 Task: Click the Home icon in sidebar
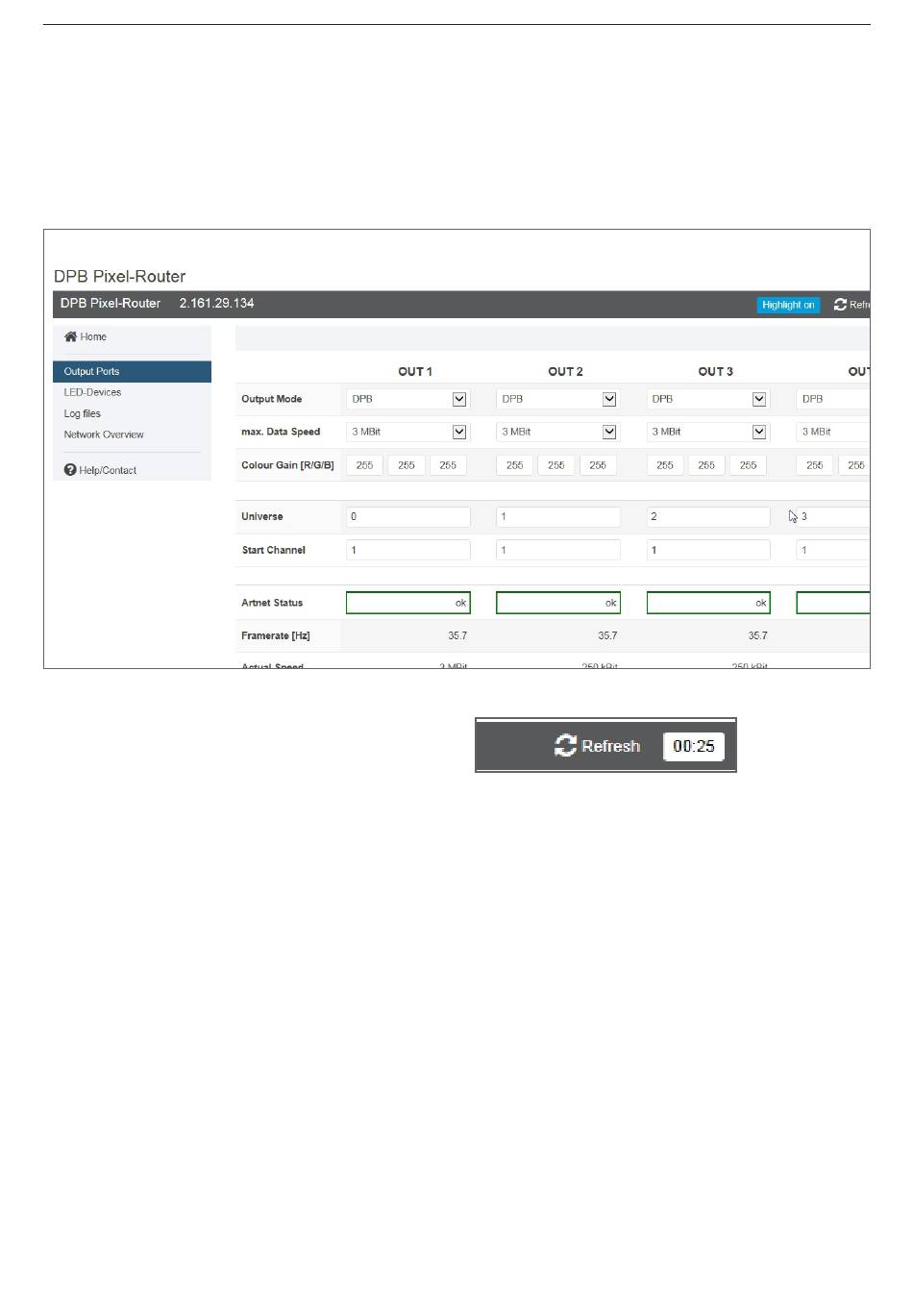[70, 336]
